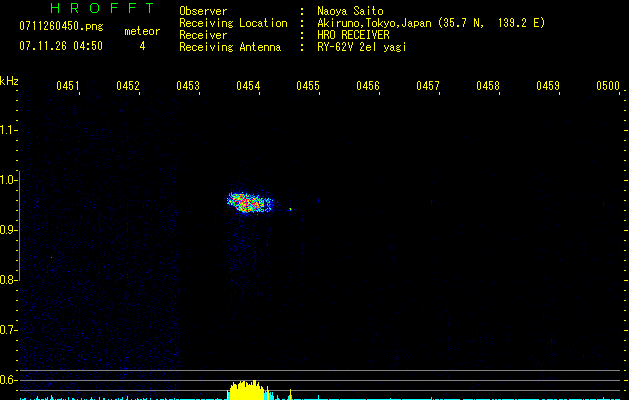Click the 0458 time marker
The height and width of the screenshot is (400, 629).
(488, 86)
